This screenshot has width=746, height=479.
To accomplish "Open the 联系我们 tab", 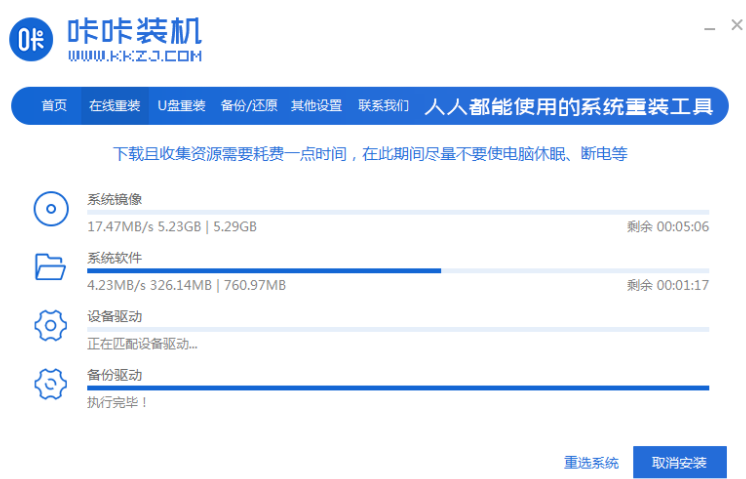I will 384,106.
